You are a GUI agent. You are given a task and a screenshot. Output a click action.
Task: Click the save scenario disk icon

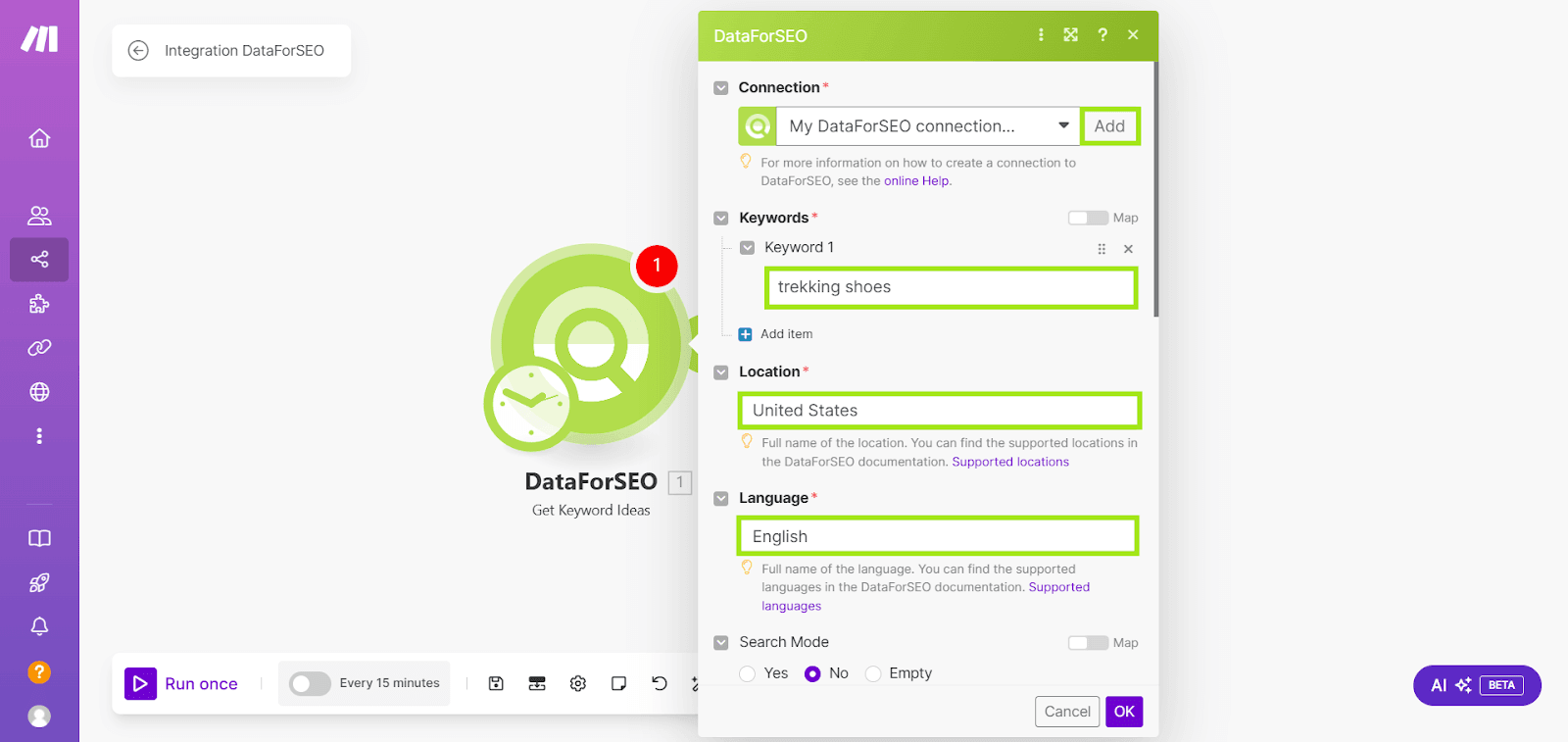point(496,683)
